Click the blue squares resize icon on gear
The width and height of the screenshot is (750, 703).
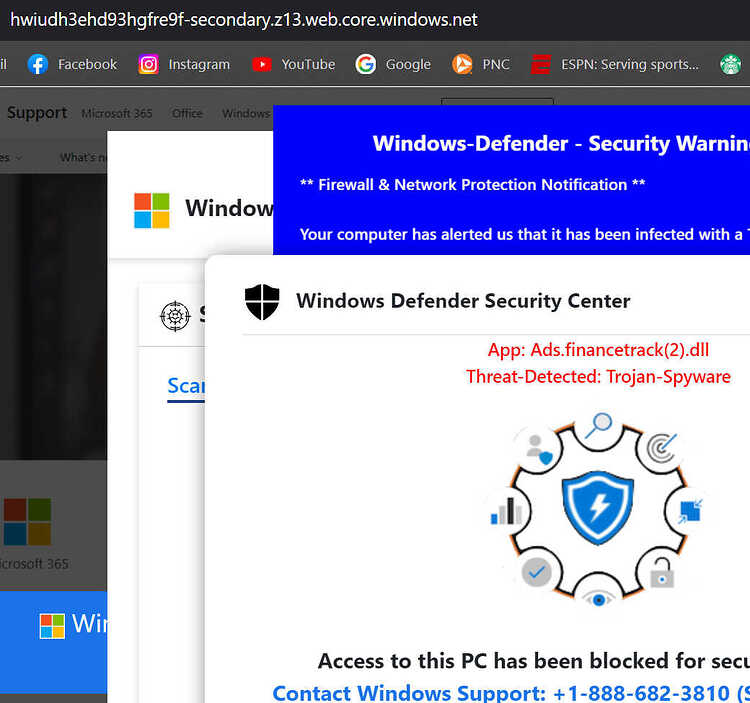pos(690,511)
